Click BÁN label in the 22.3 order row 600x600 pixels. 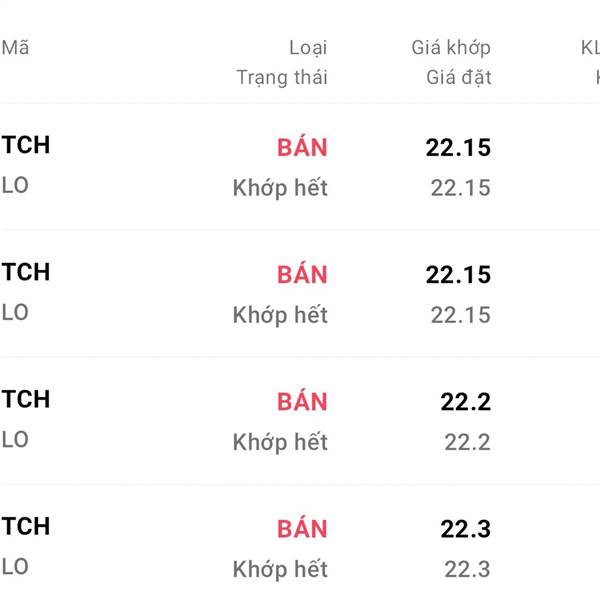[302, 528]
